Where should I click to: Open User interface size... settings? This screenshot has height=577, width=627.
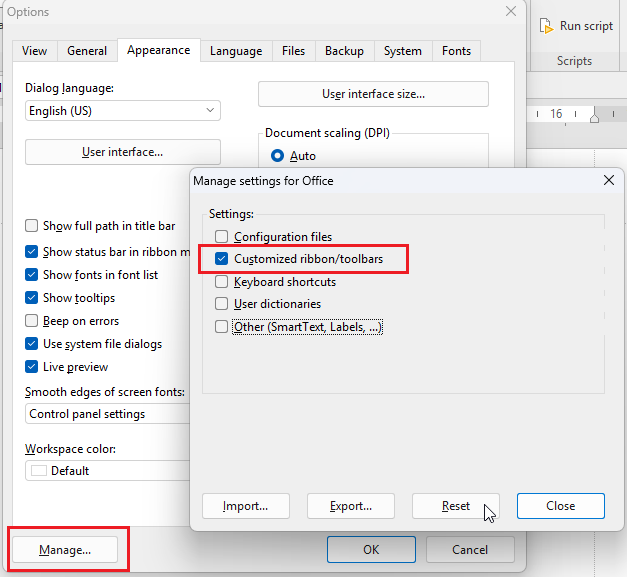click(x=373, y=94)
